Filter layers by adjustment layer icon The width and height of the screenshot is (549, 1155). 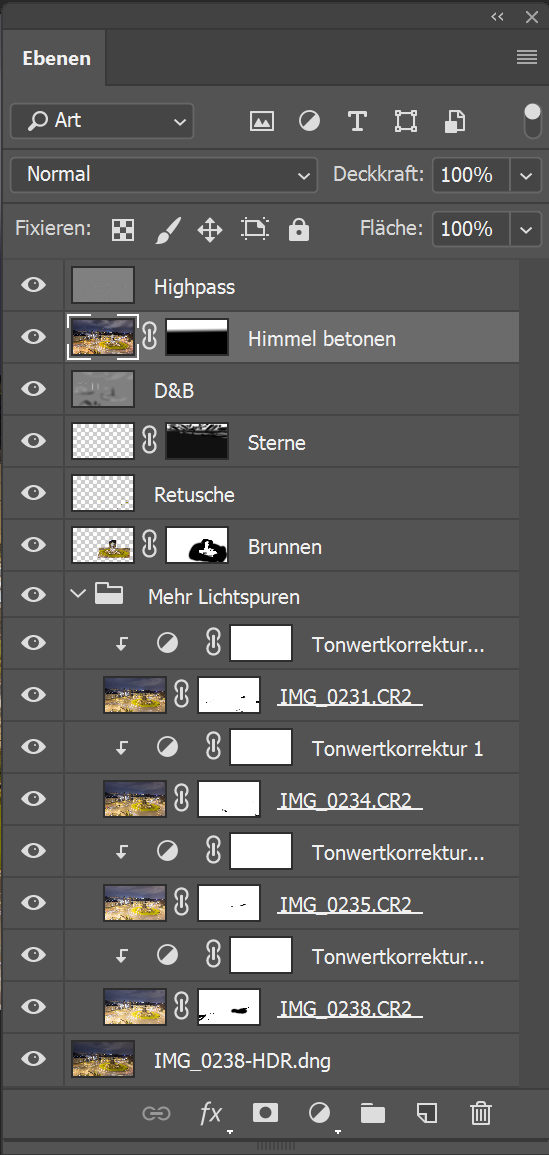point(310,122)
